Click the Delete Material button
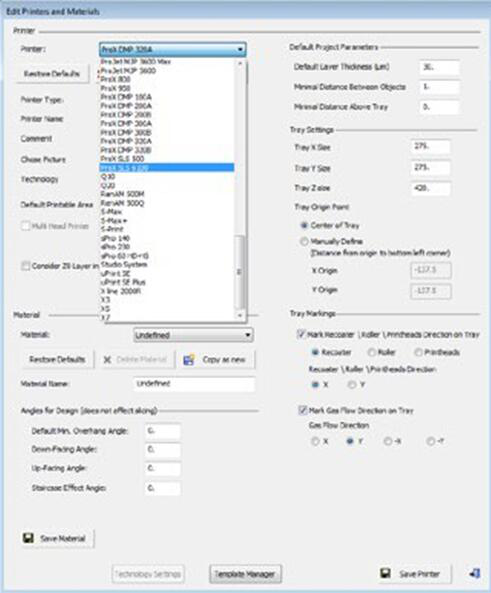The height and width of the screenshot is (593, 491). (x=138, y=359)
